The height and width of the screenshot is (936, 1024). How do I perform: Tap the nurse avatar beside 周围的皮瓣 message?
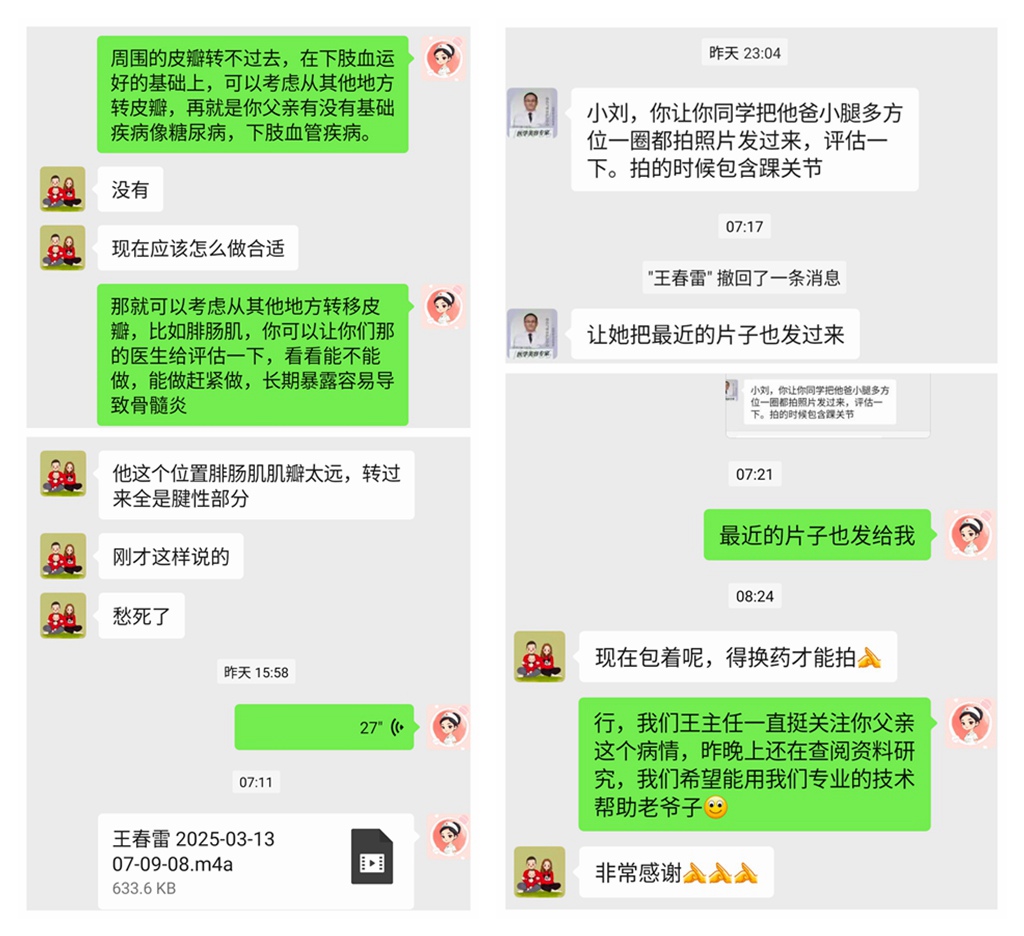click(x=444, y=58)
